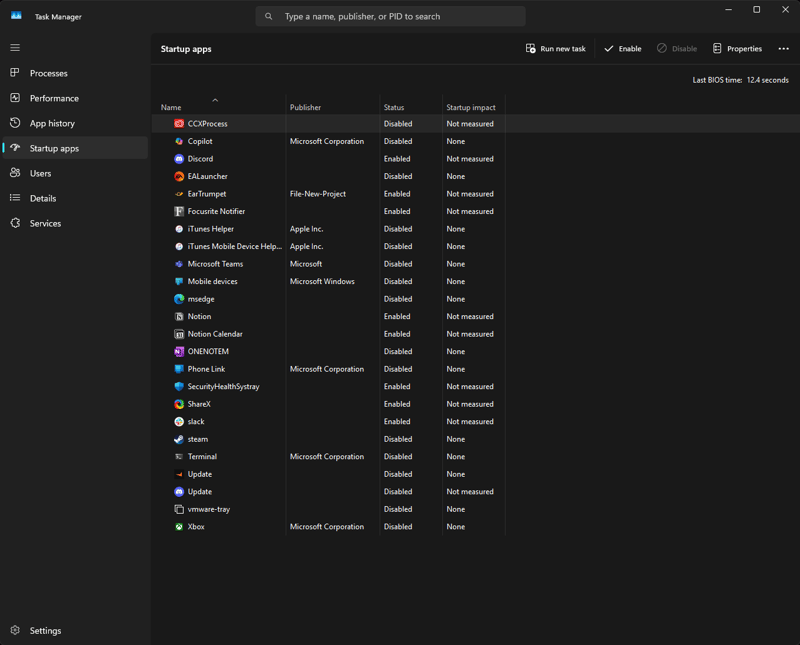Toggle the hamburger navigation menu

point(15,47)
